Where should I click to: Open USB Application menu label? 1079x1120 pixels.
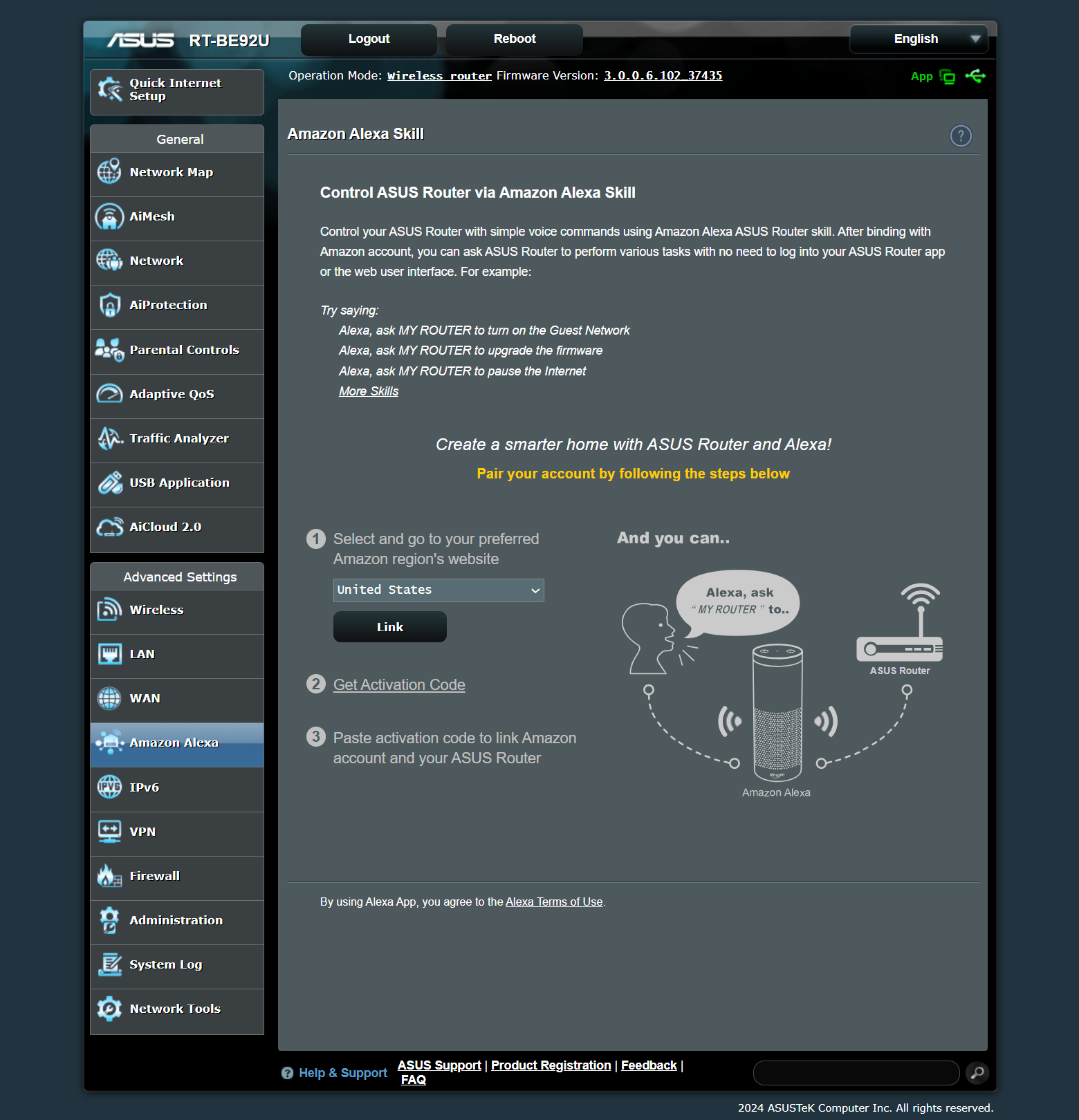179,483
